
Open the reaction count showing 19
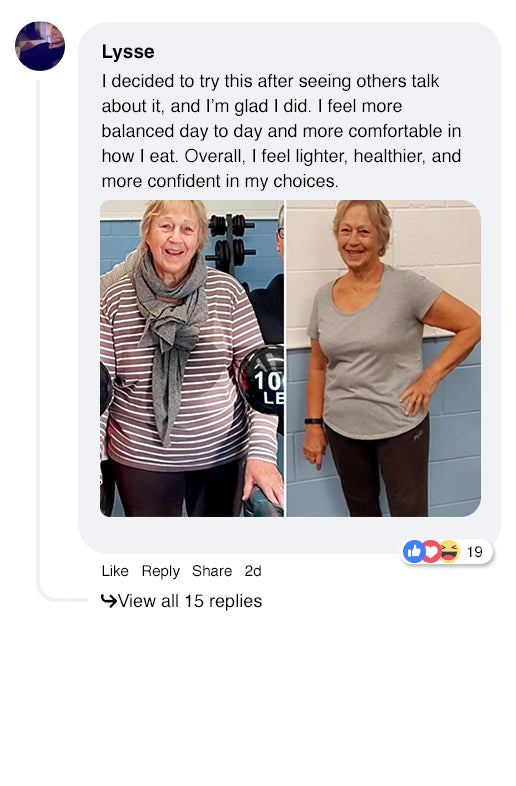pyautogui.click(x=474, y=552)
